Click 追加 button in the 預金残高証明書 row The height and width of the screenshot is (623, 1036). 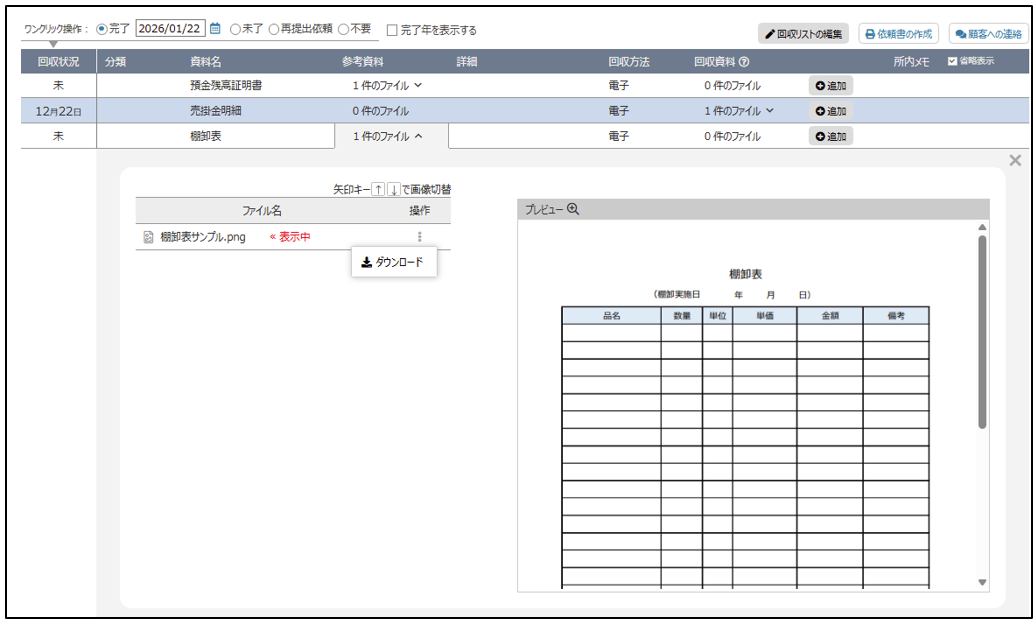coord(830,86)
